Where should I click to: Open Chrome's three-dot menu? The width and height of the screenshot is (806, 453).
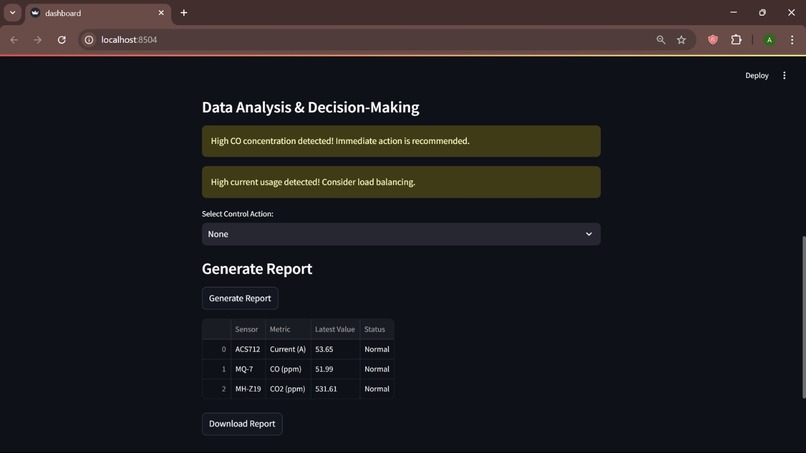pyautogui.click(x=792, y=40)
